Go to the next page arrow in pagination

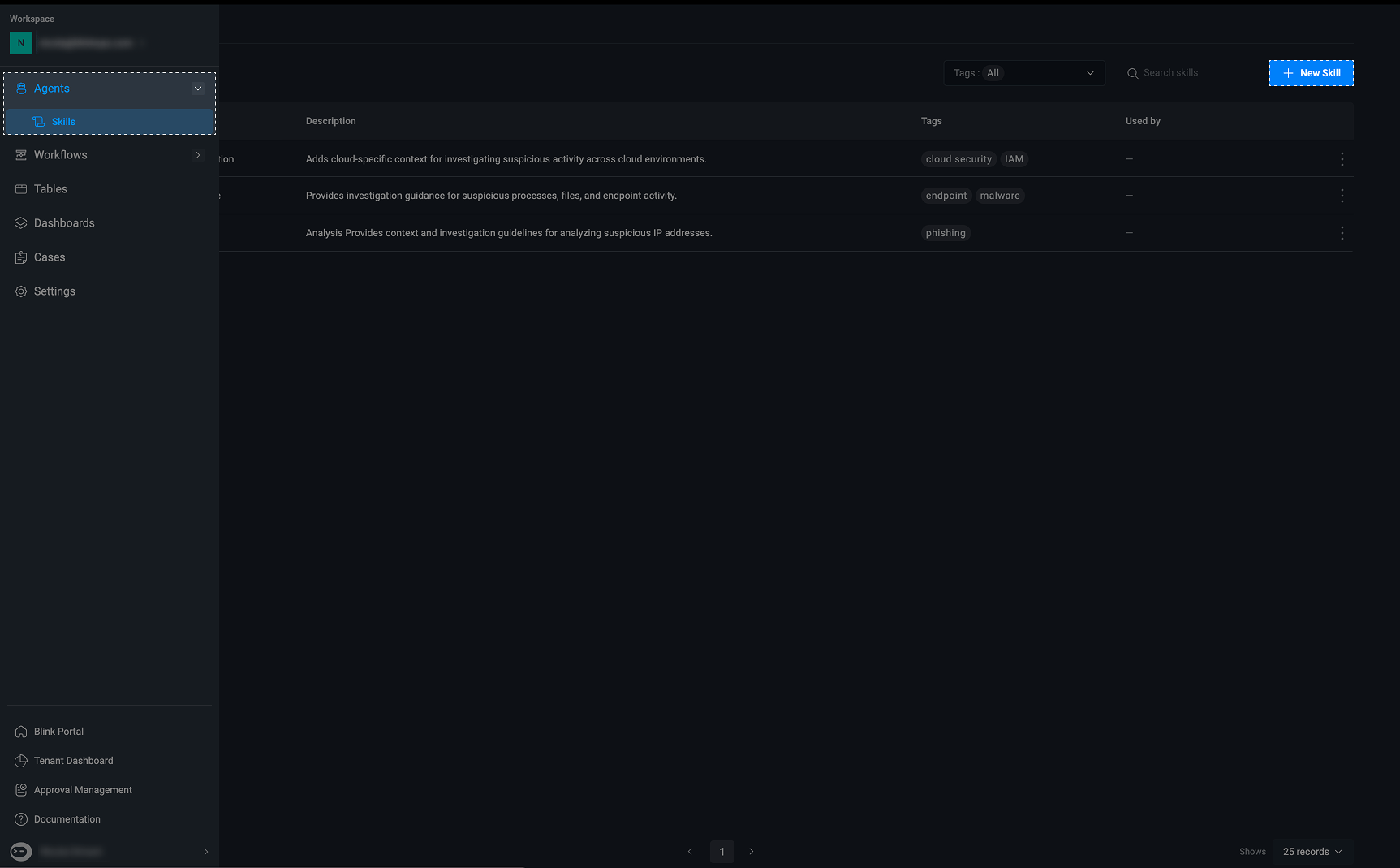click(752, 852)
